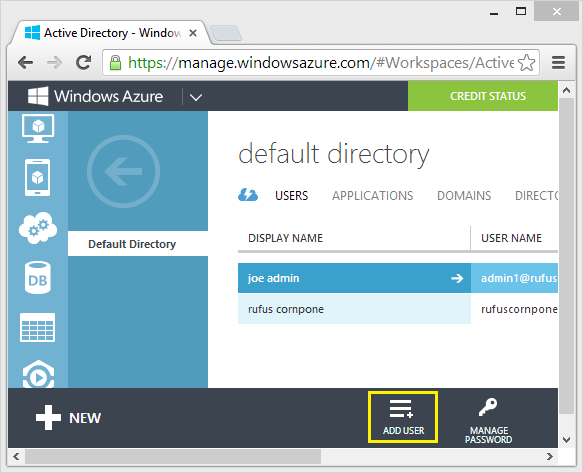This screenshot has height=473, width=583.
Task: Click the horizontal scrollbar thumb
Action: [173, 456]
